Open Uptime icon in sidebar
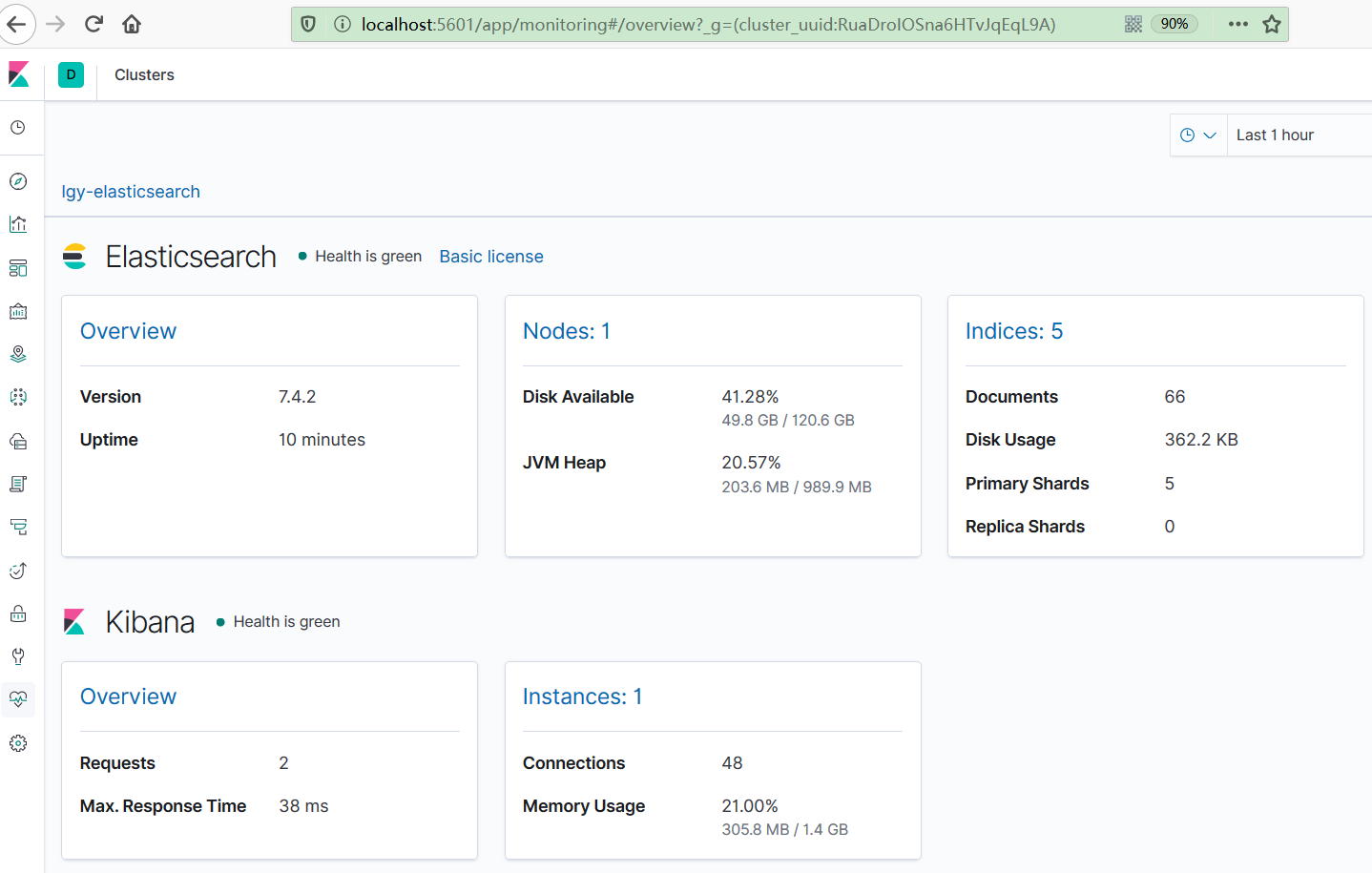This screenshot has height=873, width=1372. pos(18,571)
